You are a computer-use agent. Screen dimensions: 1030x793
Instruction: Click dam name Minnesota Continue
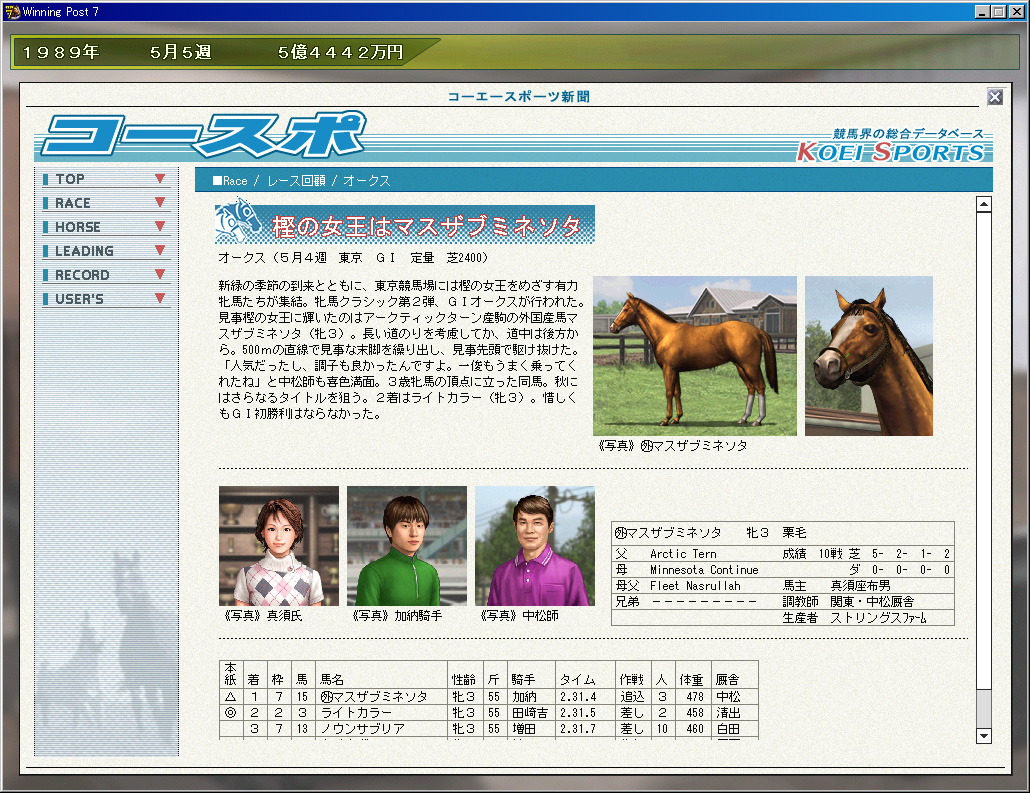click(704, 570)
